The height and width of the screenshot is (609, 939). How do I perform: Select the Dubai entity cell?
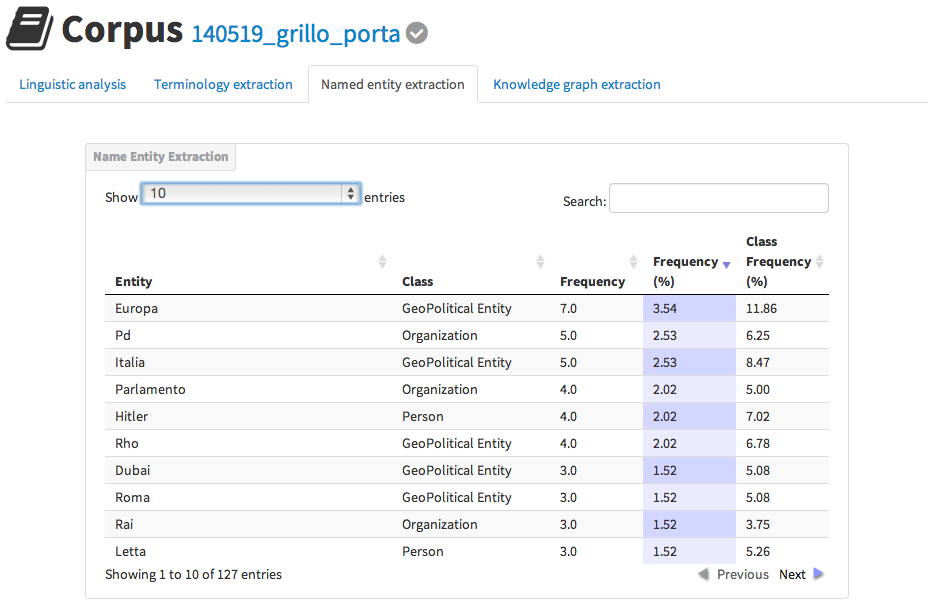133,470
